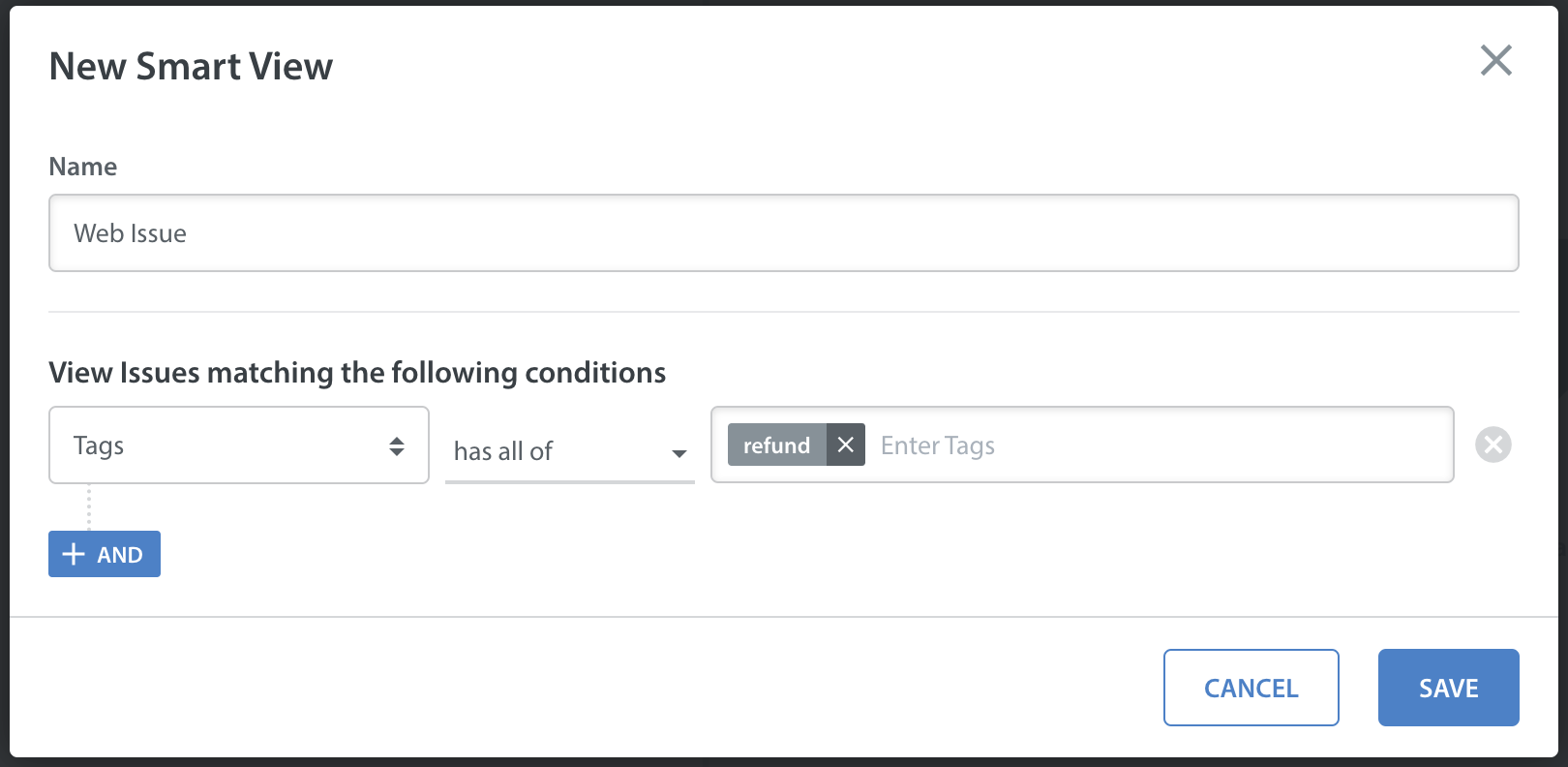Click the up-down arrows in Tags selector
Viewport: 1568px width, 767px height.
(397, 445)
